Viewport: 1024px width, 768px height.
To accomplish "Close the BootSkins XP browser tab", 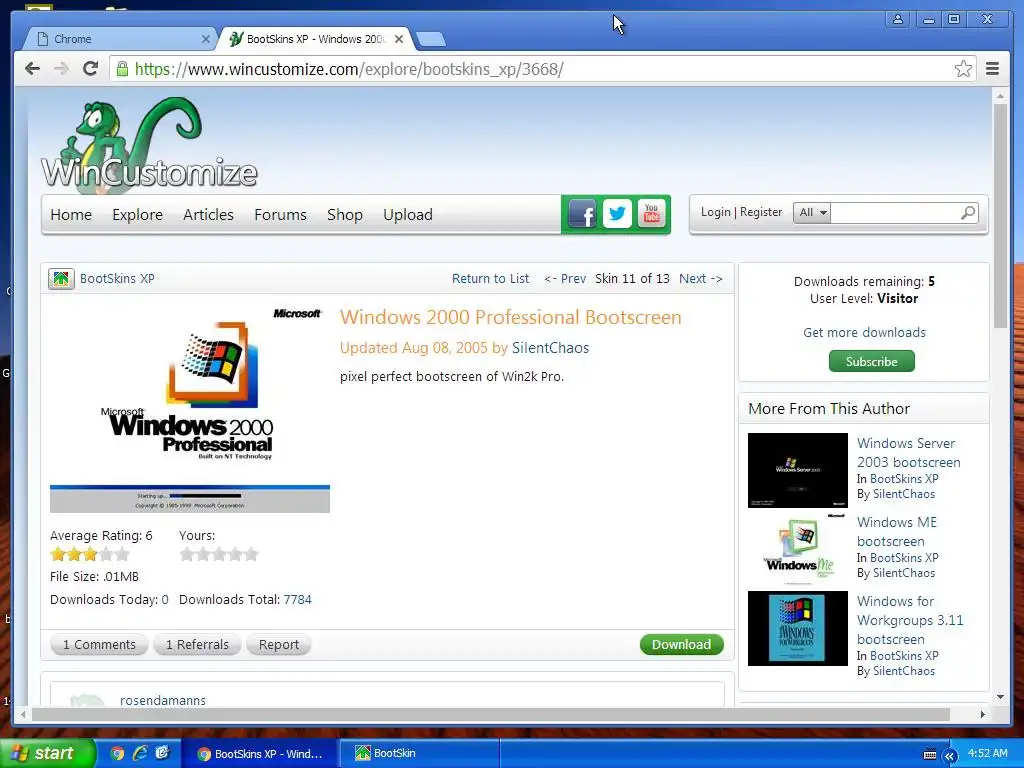I will point(399,39).
